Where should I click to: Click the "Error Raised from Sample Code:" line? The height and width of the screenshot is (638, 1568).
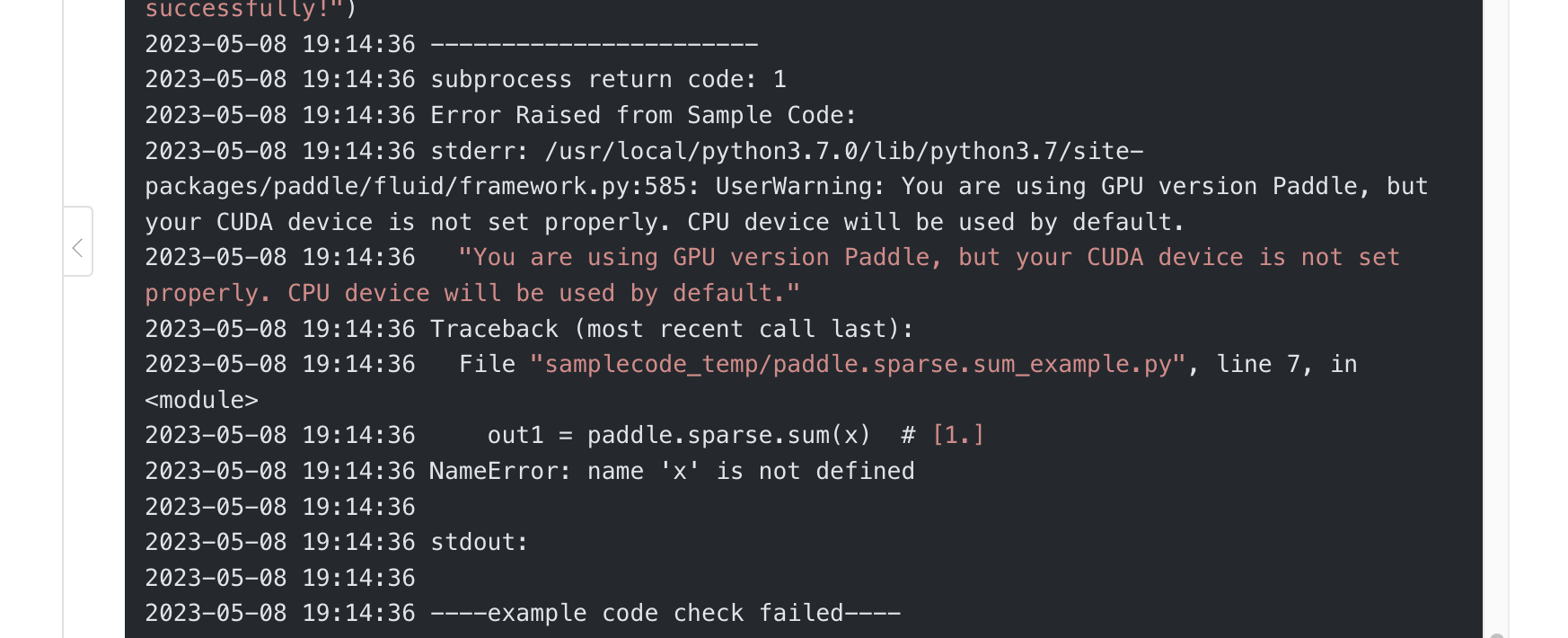pyautogui.click(x=643, y=116)
